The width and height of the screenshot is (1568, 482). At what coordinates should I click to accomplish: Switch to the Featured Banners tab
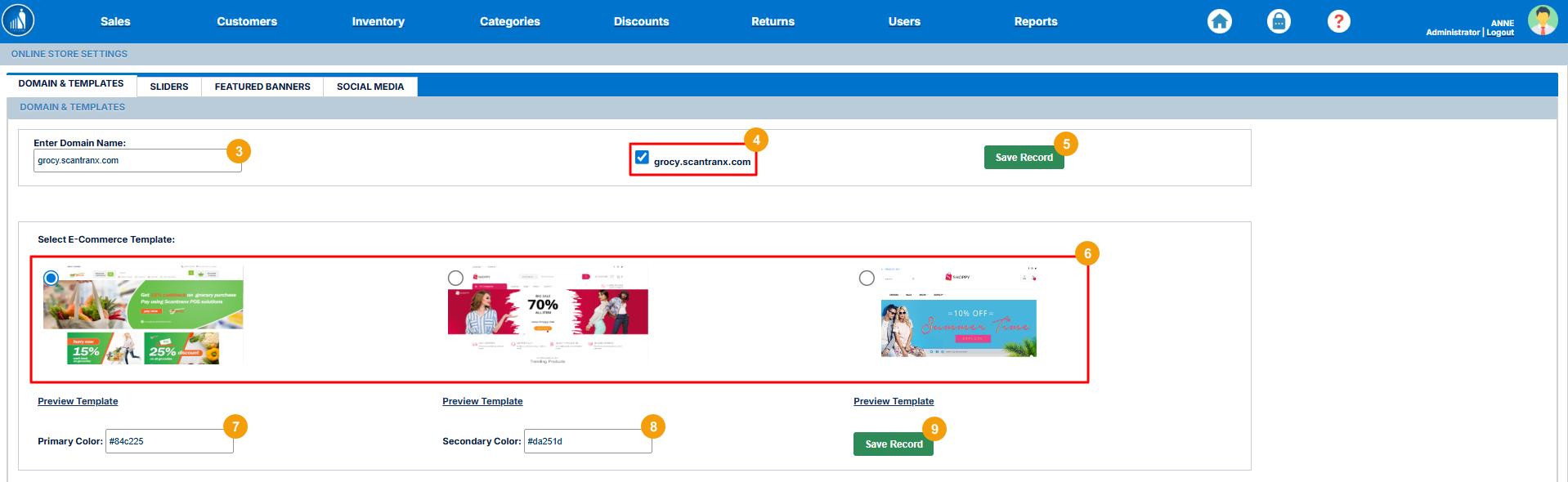[x=262, y=87]
